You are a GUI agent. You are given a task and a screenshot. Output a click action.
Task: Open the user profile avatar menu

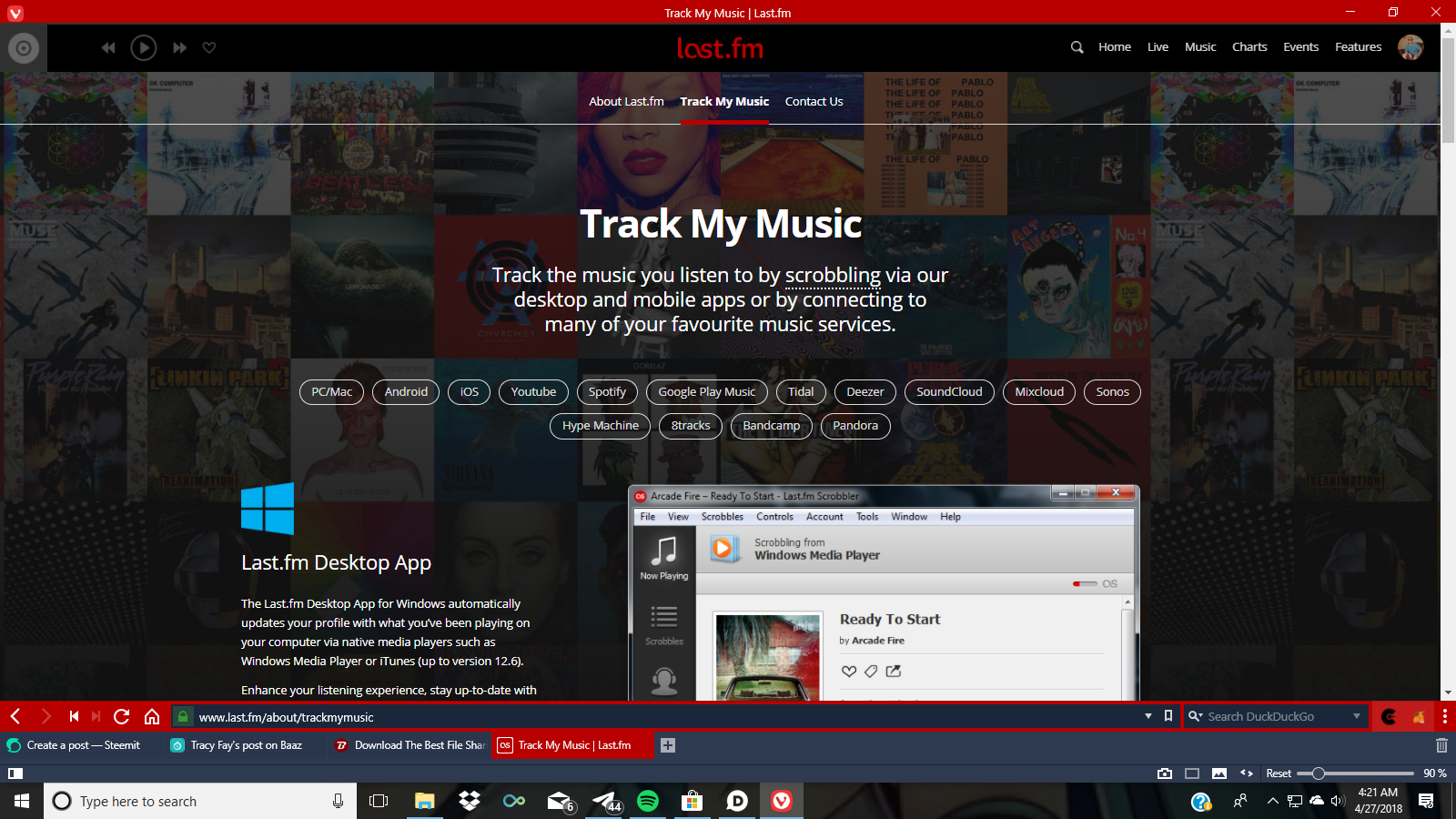1410,47
